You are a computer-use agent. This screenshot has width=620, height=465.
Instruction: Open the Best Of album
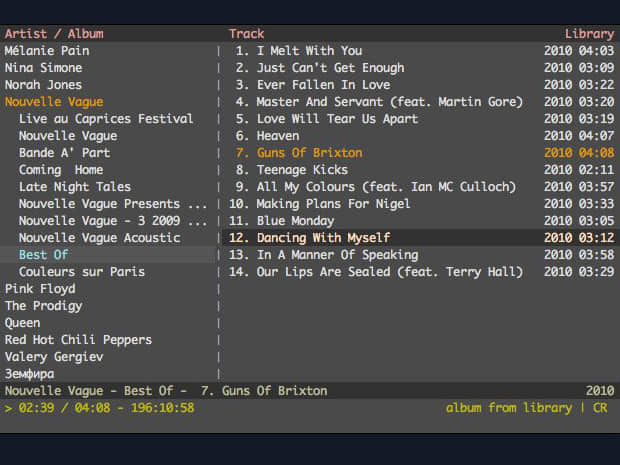43,255
